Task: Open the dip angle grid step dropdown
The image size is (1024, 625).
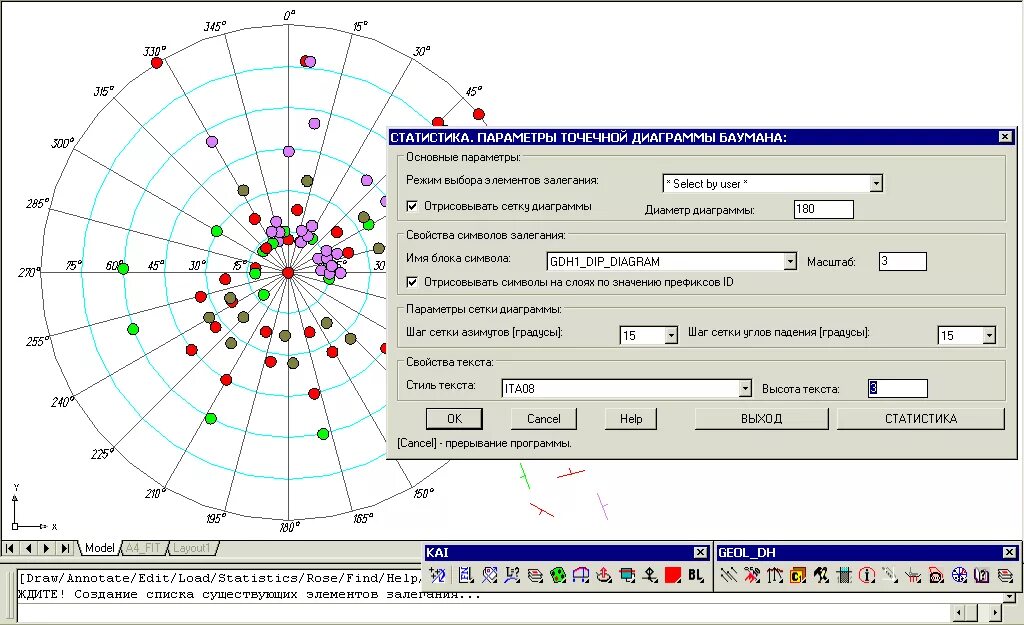Action: tap(989, 336)
